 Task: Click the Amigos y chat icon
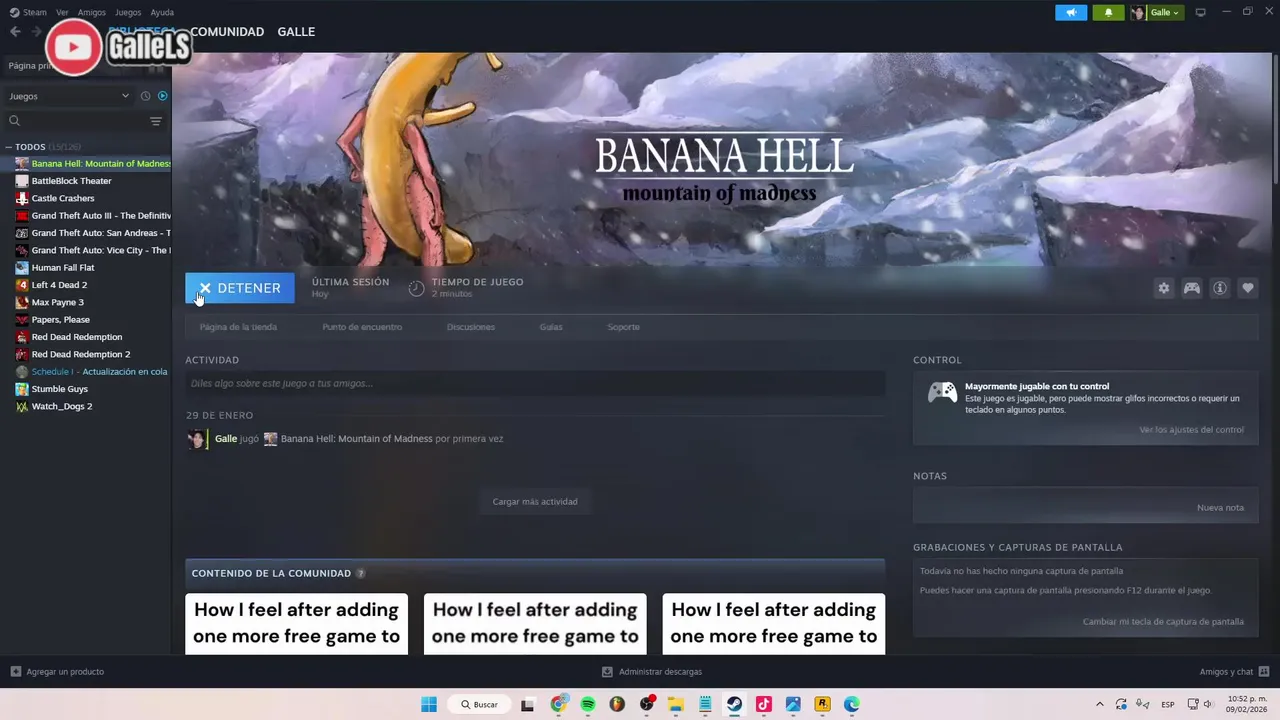[x=1264, y=672]
